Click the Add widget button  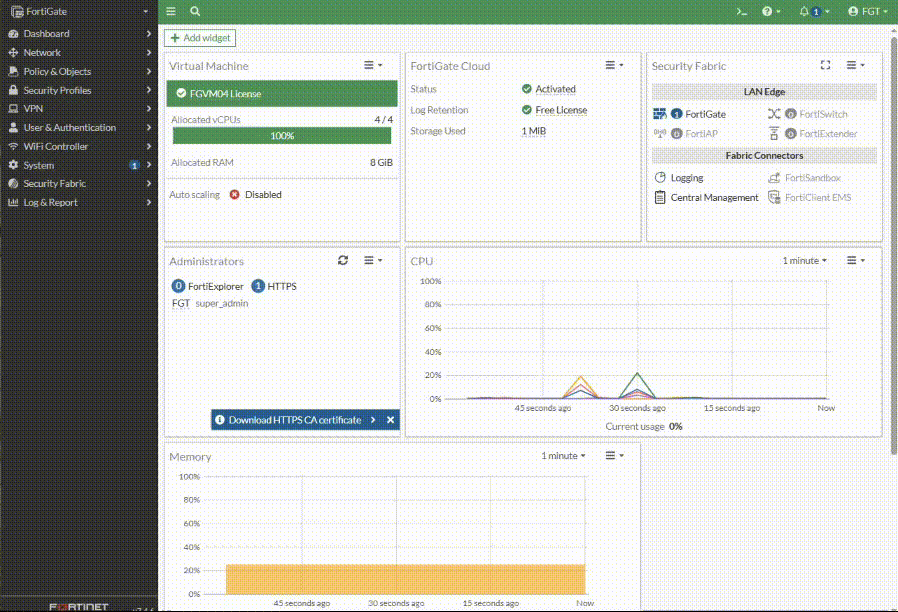point(200,38)
